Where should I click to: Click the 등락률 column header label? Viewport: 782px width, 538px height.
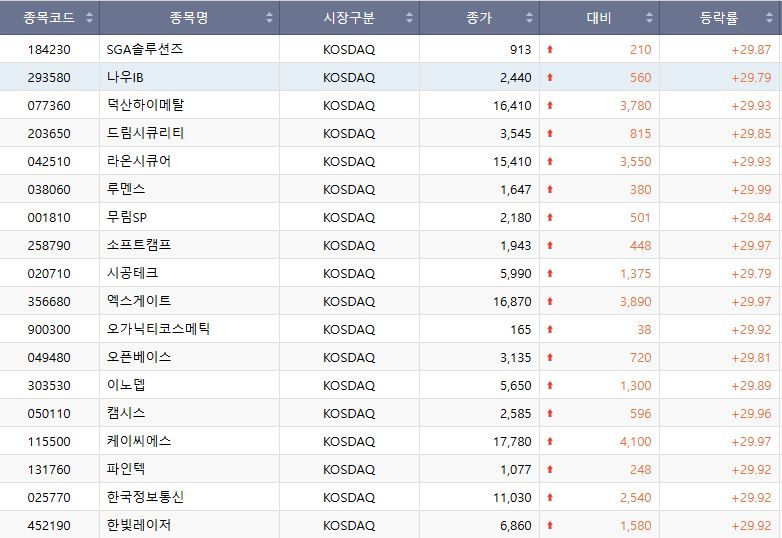[x=719, y=18]
